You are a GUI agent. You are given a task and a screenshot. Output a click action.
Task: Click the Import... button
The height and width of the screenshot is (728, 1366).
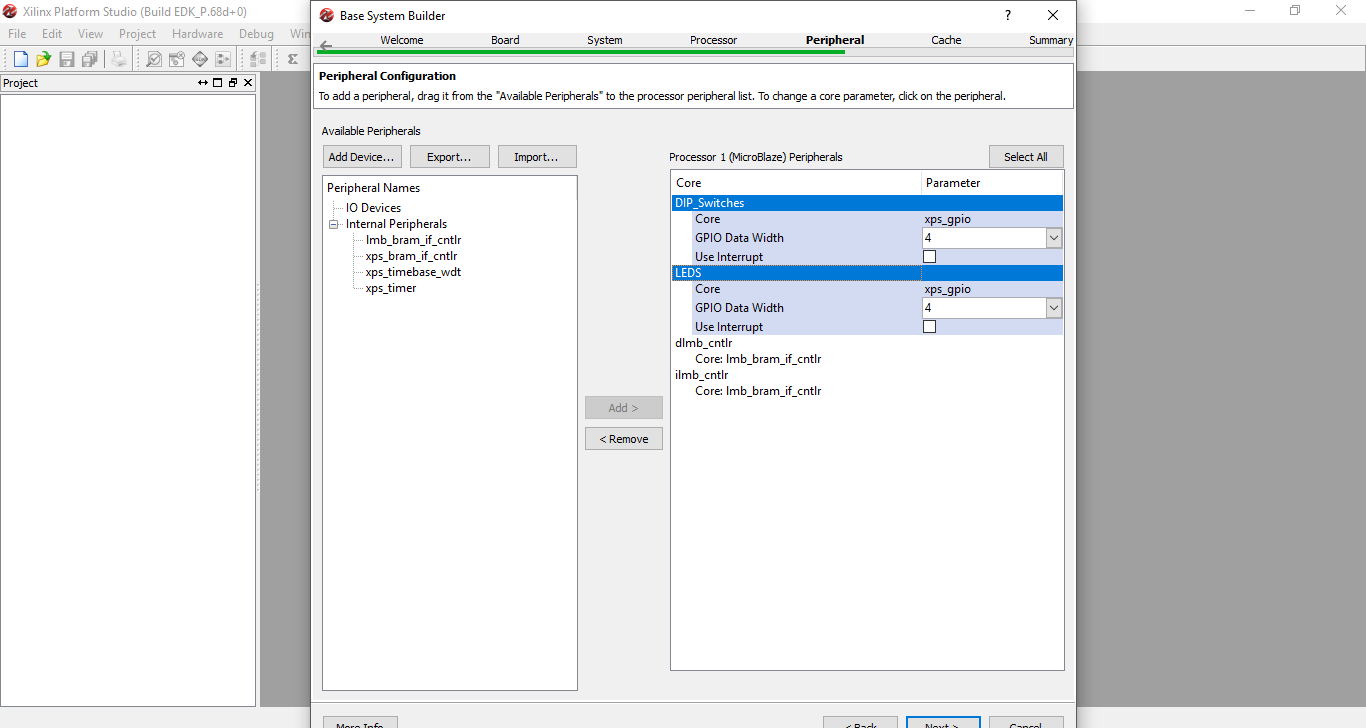click(537, 157)
